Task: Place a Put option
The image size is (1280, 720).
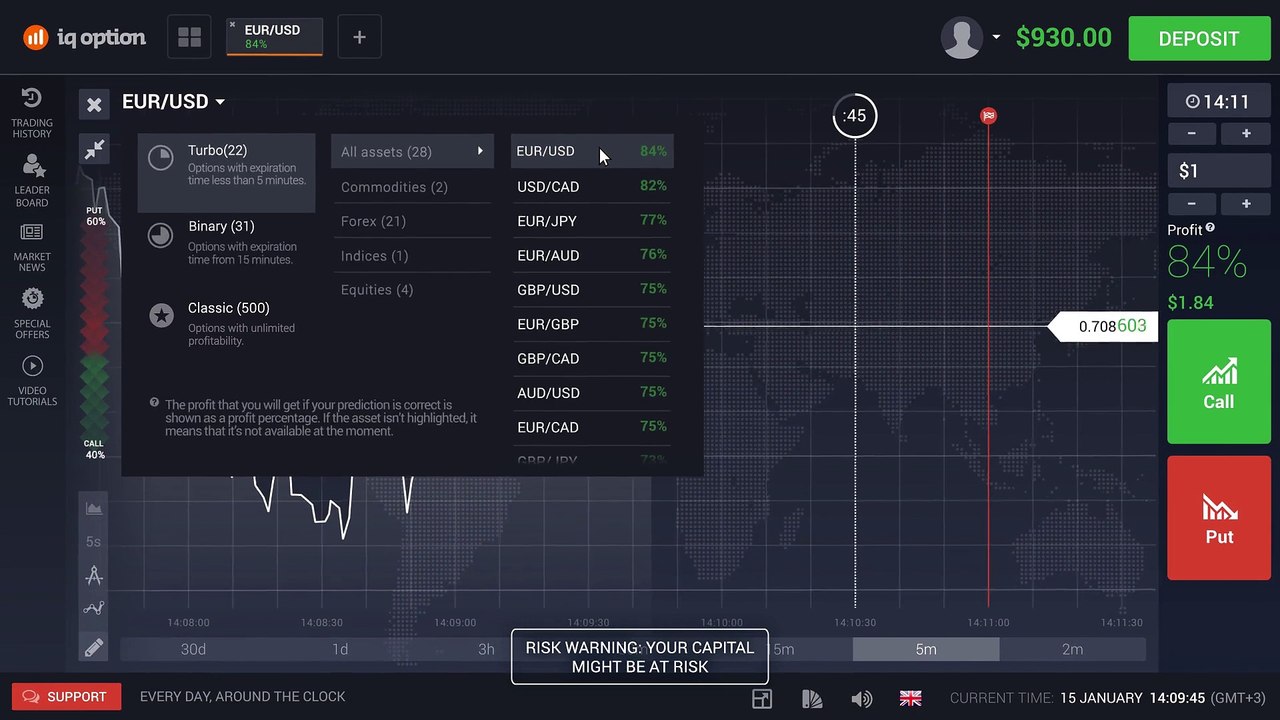Action: pyautogui.click(x=1218, y=518)
